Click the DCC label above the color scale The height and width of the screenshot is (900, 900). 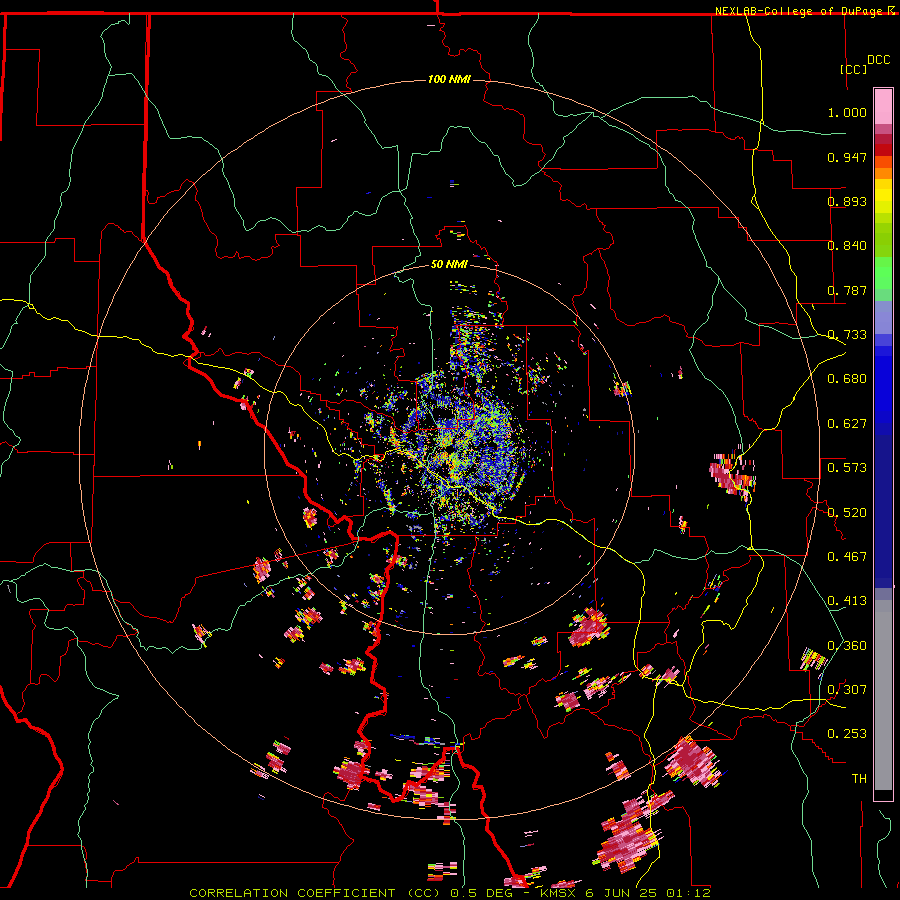878,60
